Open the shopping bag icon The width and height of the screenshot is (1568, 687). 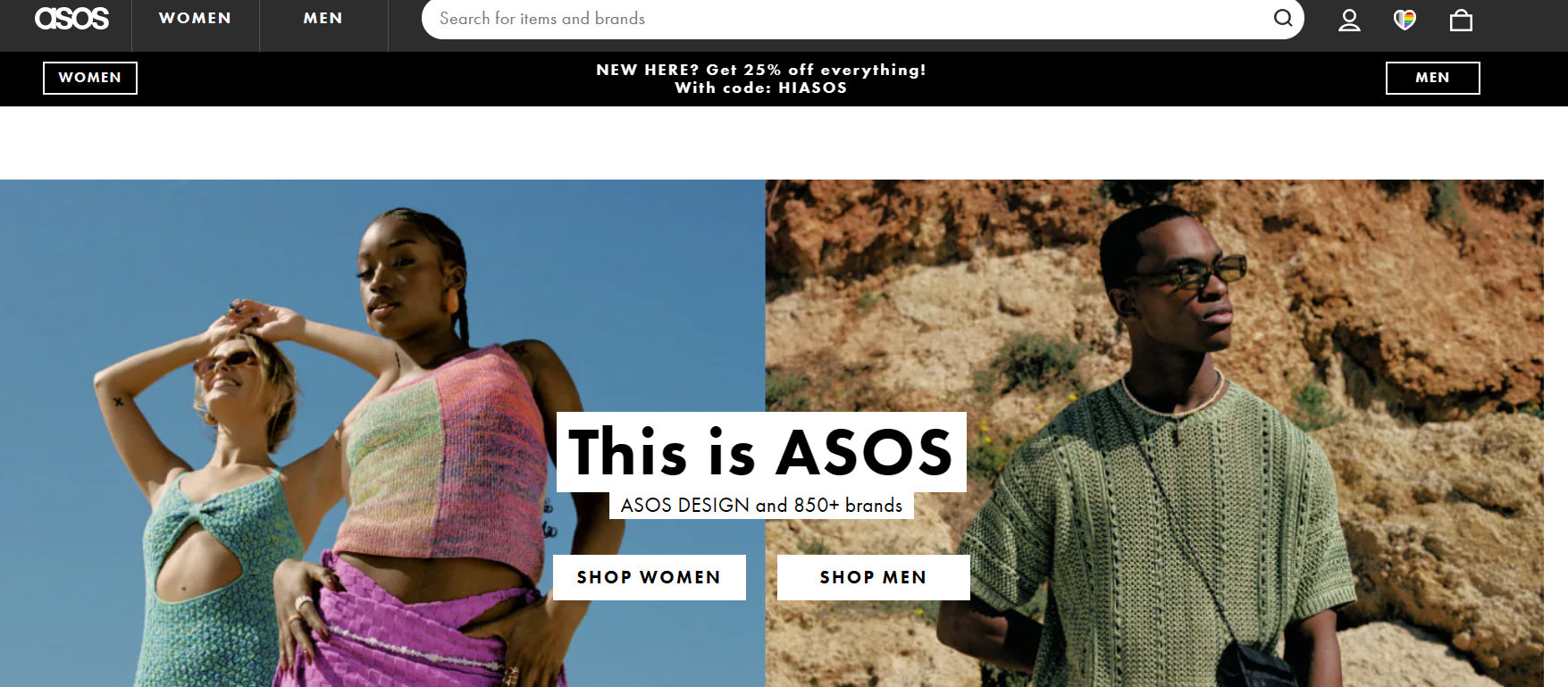point(1461,20)
